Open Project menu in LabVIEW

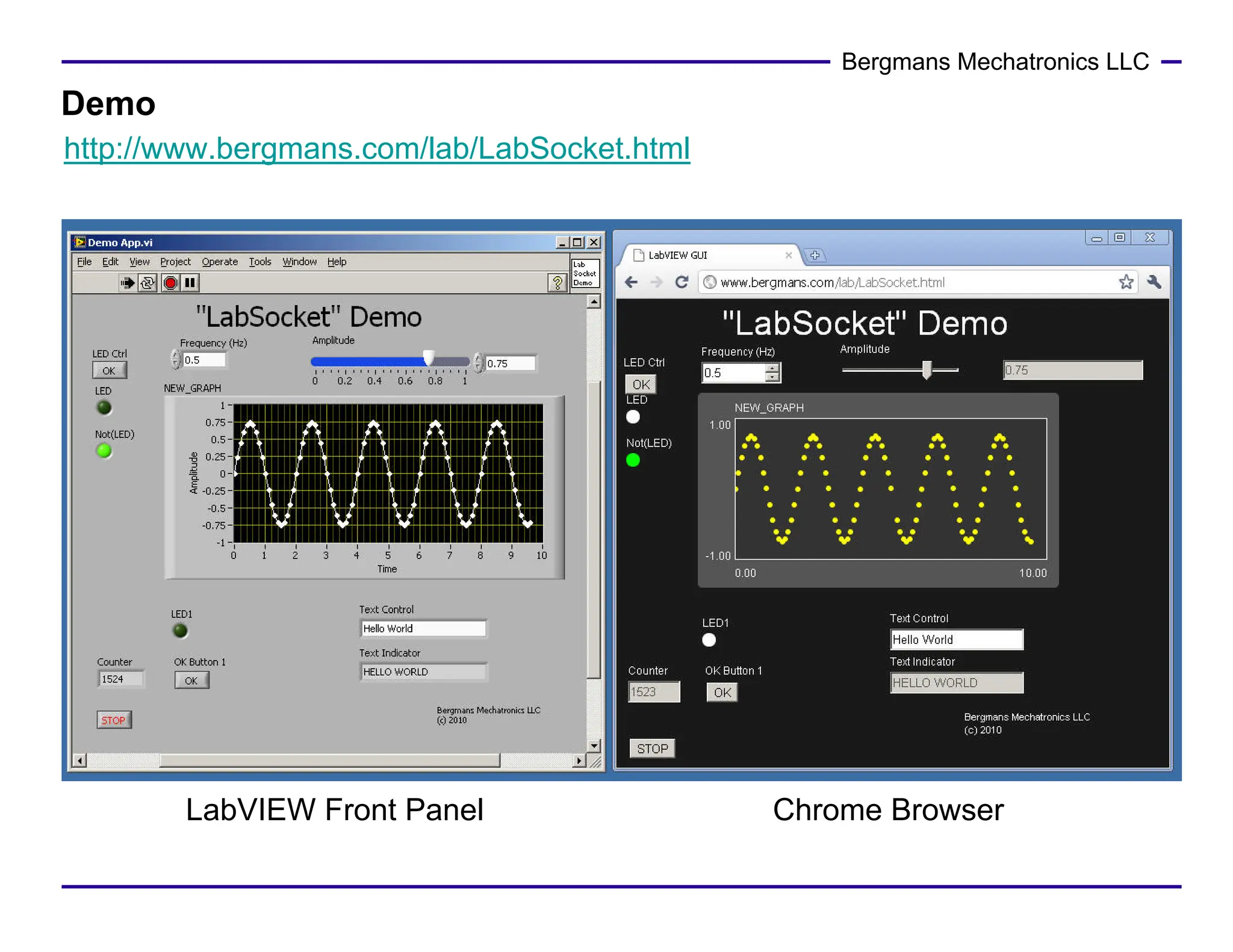pyautogui.click(x=175, y=262)
